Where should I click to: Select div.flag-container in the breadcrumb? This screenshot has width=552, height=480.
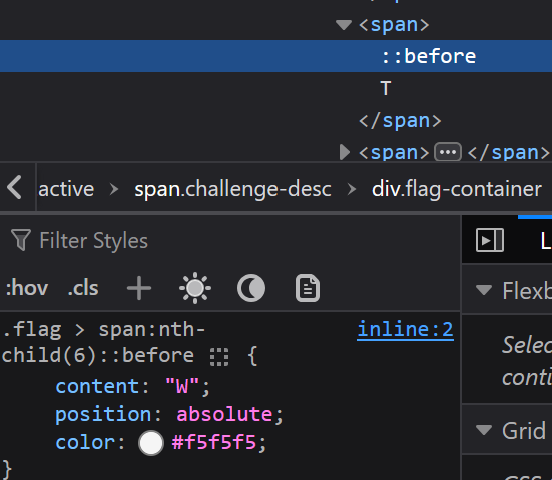[x=457, y=189]
